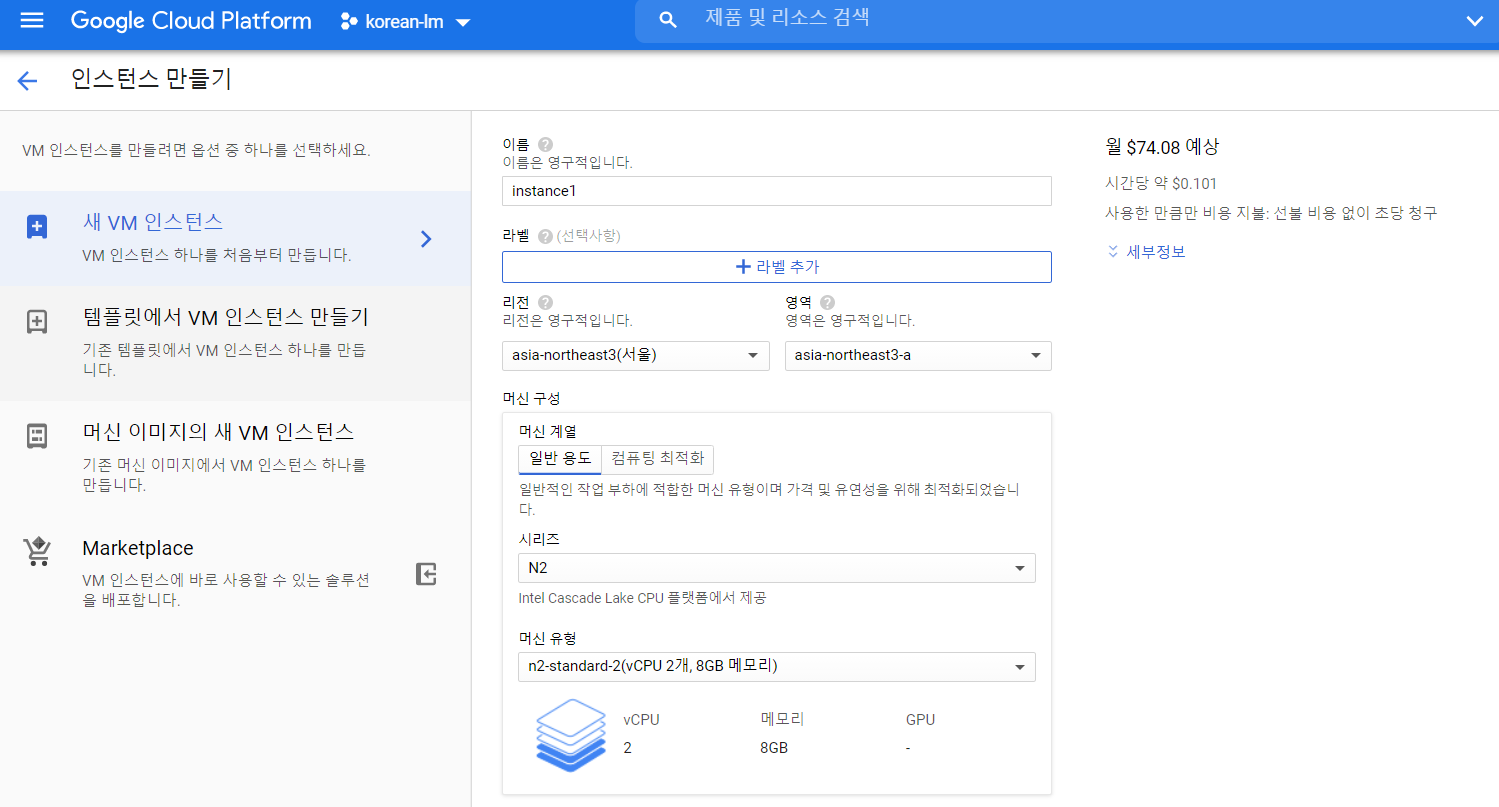Click the 새 VM 인스턴스 plus icon
The height and width of the screenshot is (807, 1499).
[36, 227]
